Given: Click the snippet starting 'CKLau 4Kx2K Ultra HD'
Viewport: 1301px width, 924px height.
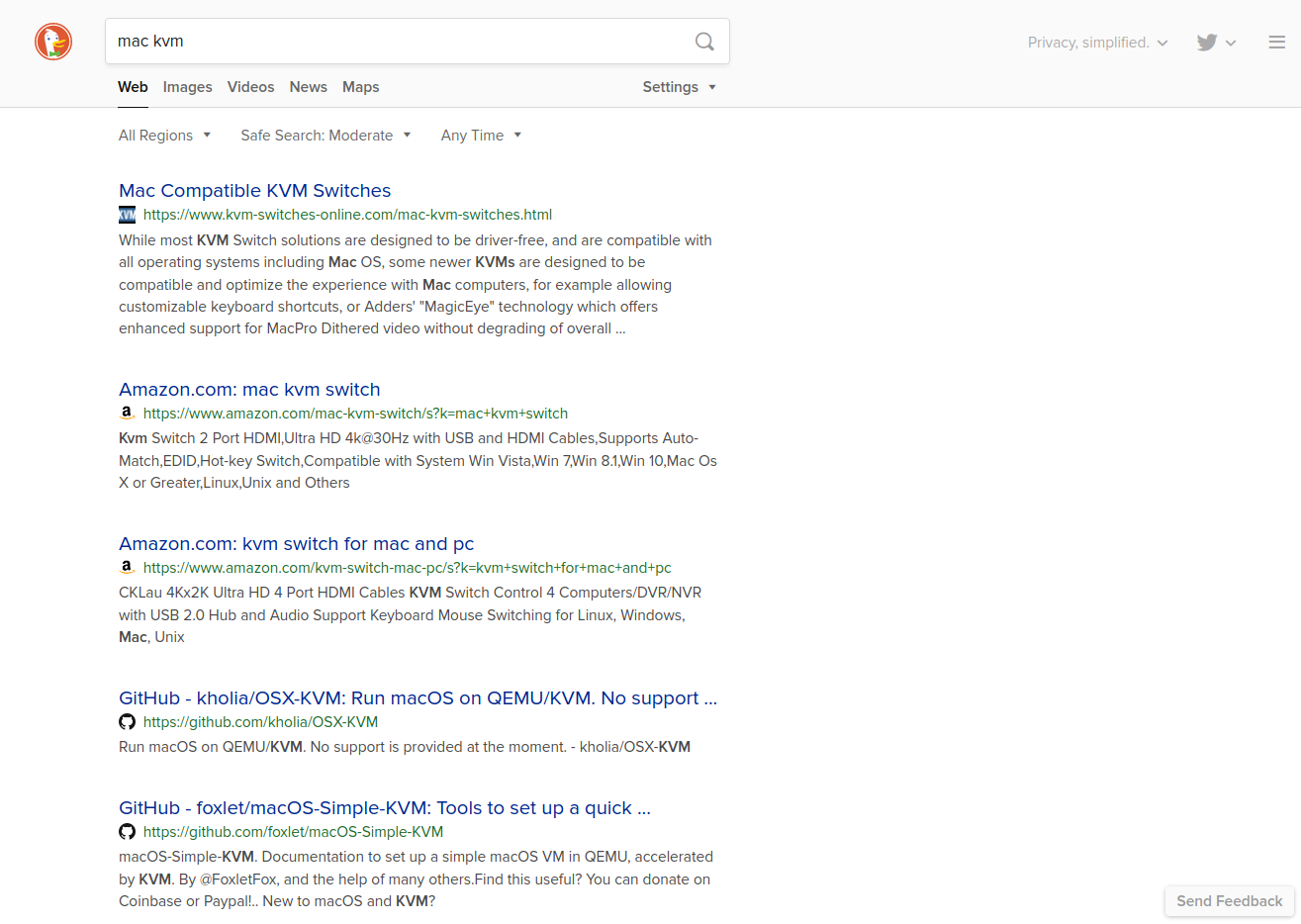Looking at the screenshot, I should pos(411,615).
